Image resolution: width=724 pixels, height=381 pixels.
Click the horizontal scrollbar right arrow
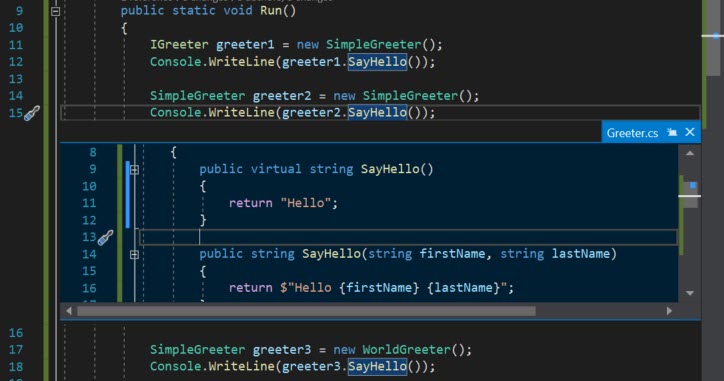pos(669,311)
